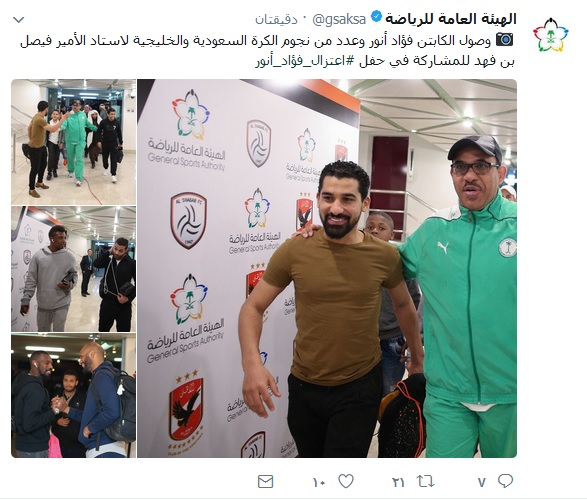Click the camera emoji in tweet

(x=504, y=39)
